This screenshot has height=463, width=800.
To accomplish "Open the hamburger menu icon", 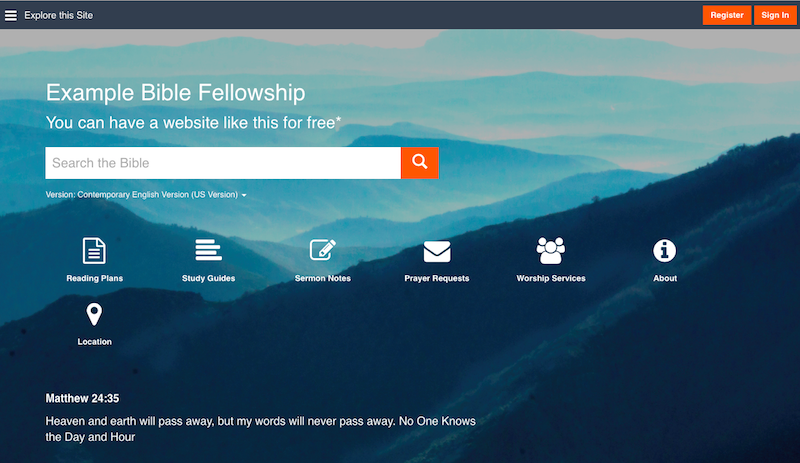I will tap(11, 15).
